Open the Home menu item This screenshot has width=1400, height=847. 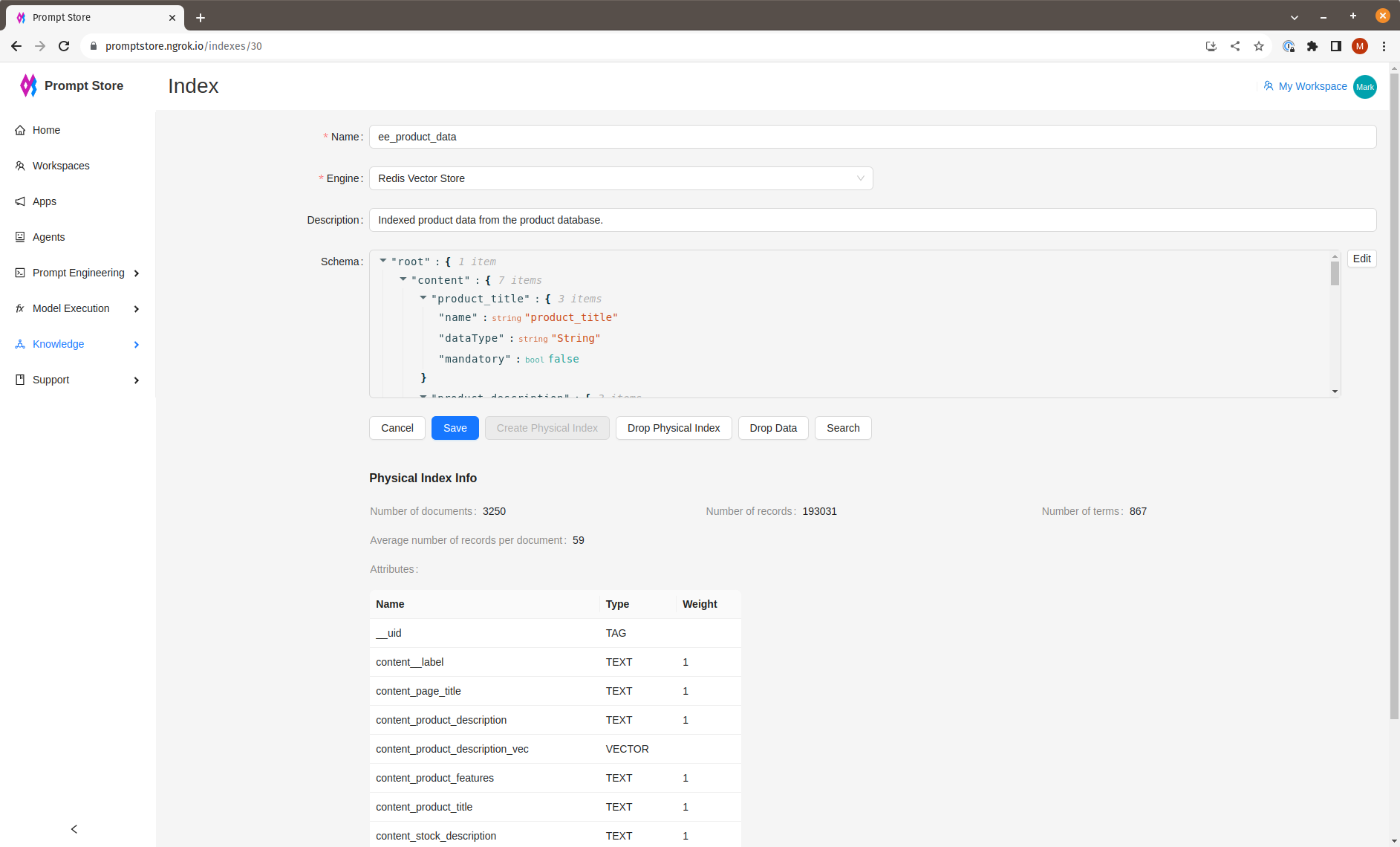77,130
